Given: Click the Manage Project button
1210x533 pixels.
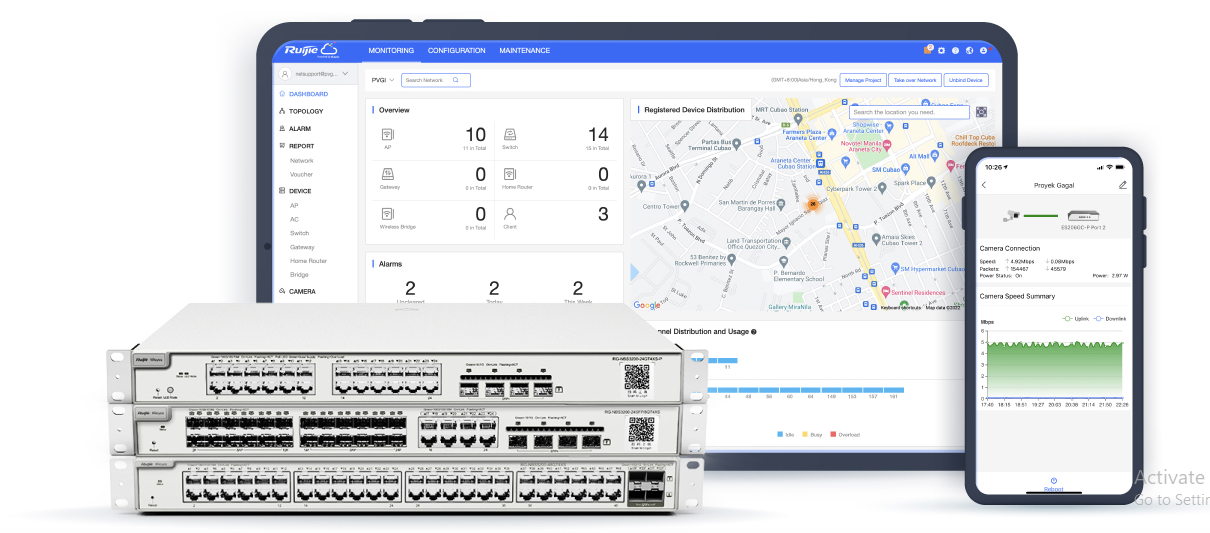Looking at the screenshot, I should pos(861,80).
